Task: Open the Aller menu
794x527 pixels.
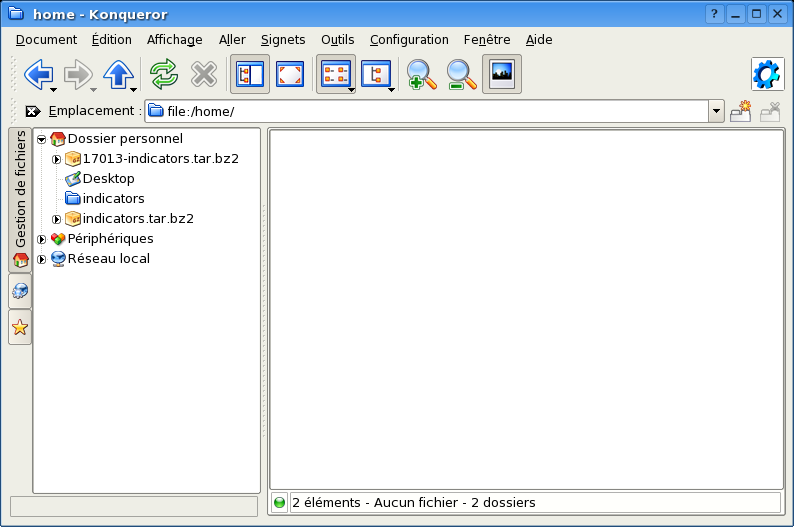Action: (232, 39)
